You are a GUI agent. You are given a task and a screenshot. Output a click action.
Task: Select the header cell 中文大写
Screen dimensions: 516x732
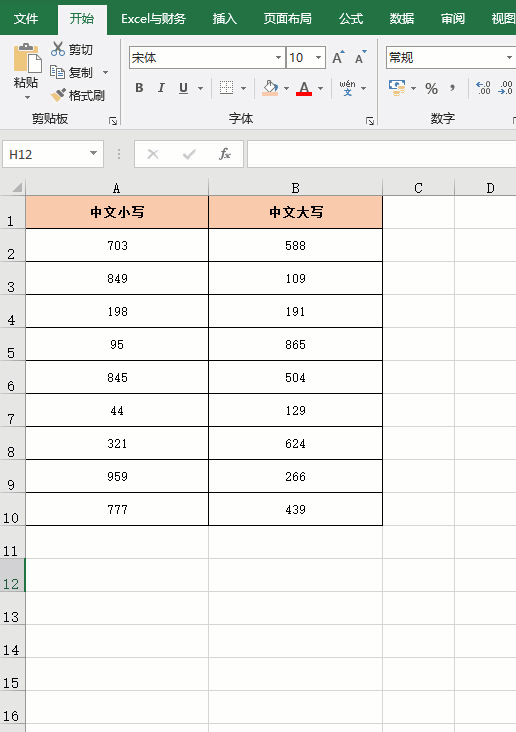point(295,212)
